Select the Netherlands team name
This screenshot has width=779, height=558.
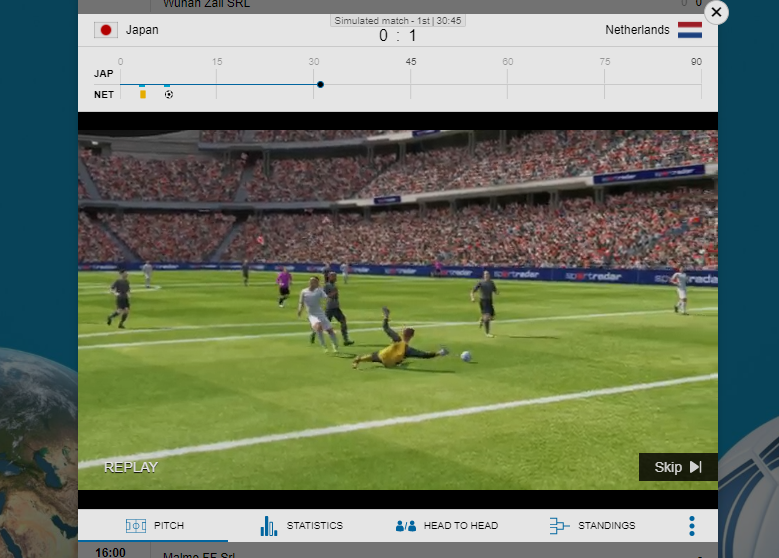637,30
